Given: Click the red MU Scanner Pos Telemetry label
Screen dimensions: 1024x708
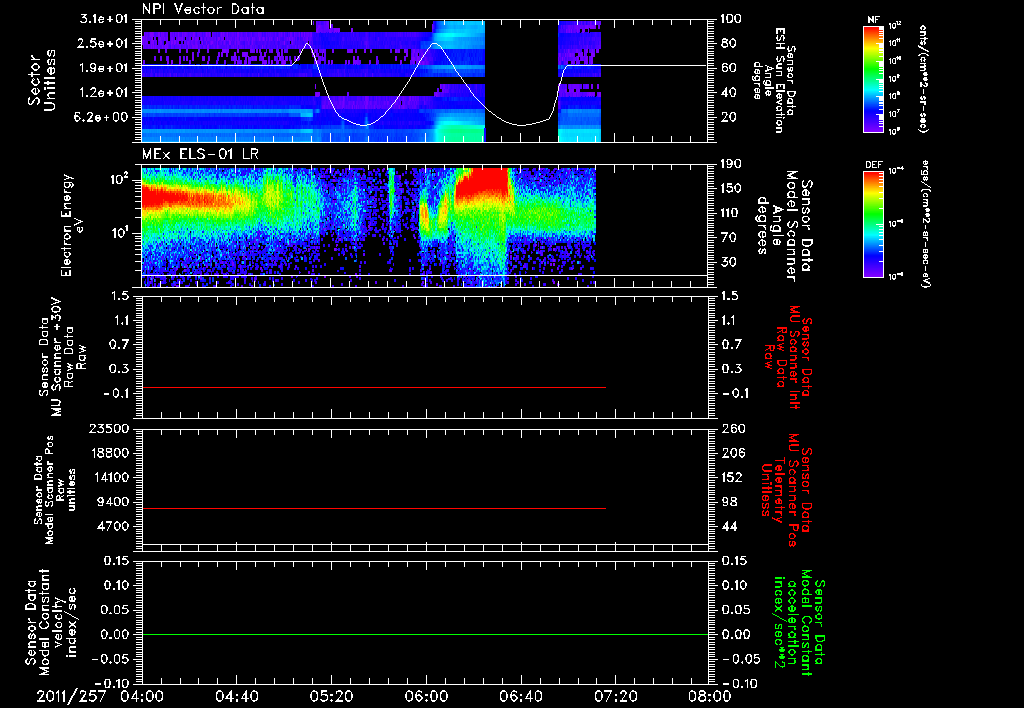Looking at the screenshot, I should [x=786, y=490].
